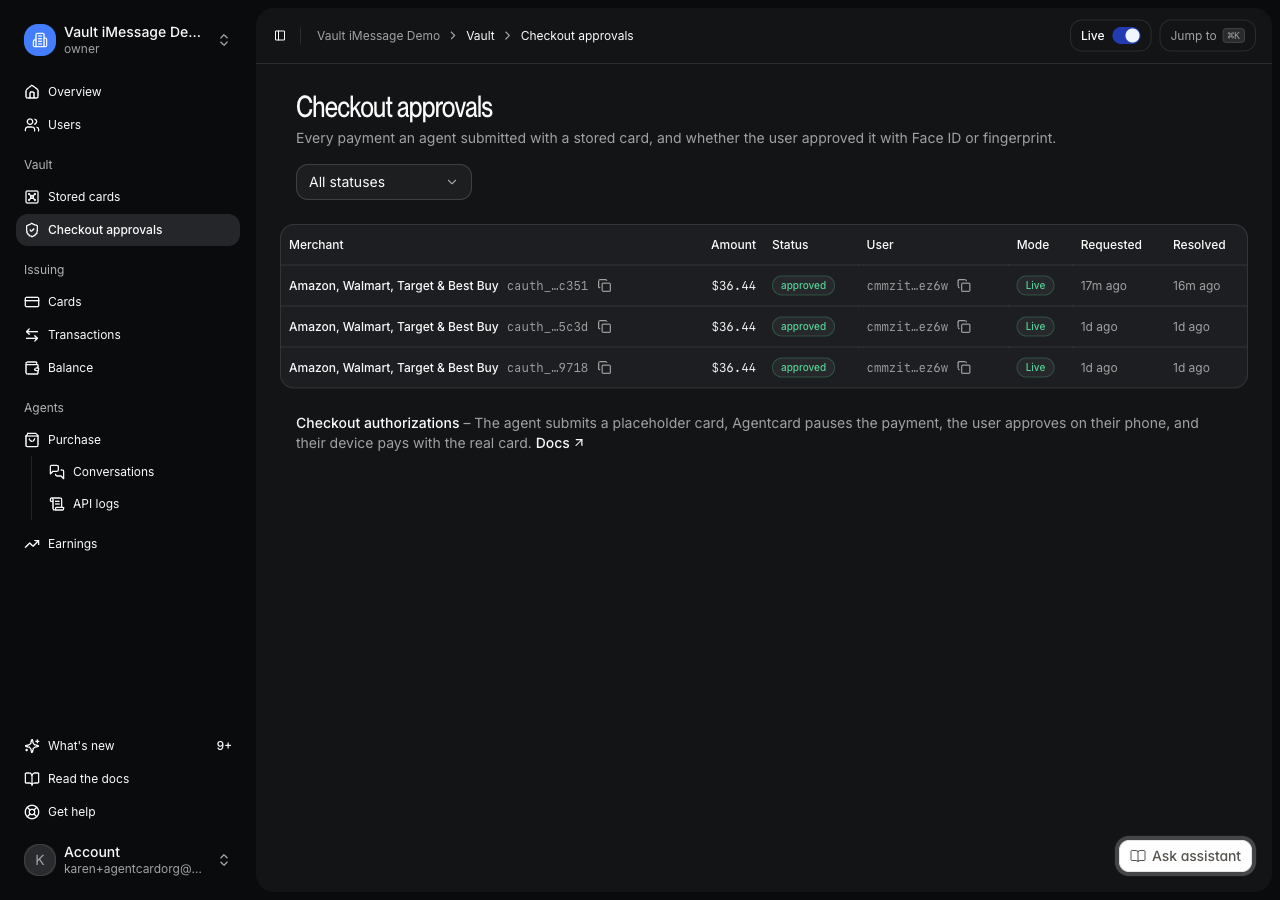Viewport: 1280px width, 900px height.
Task: Toggle the sidebar collapse icon
Action: pos(280,36)
